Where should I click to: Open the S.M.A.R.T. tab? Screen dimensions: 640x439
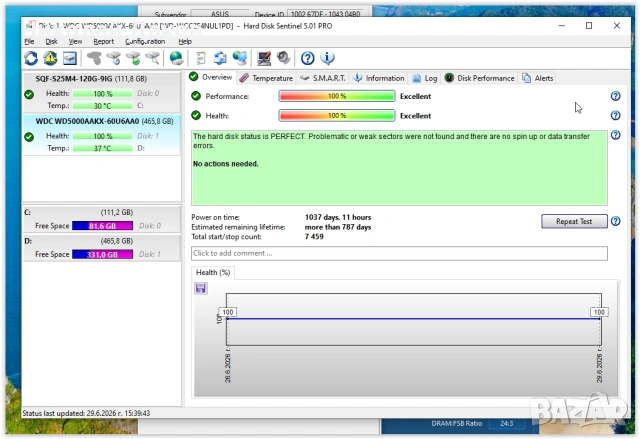(x=323, y=78)
